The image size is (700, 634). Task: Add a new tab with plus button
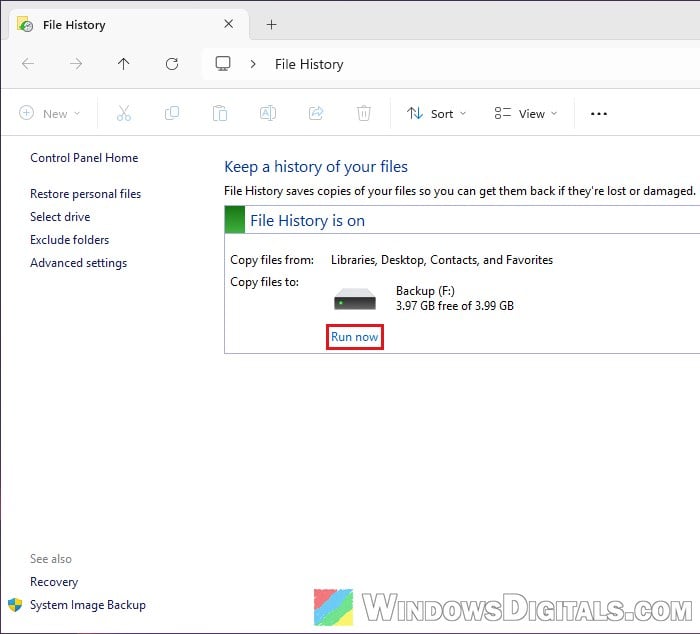[x=271, y=25]
